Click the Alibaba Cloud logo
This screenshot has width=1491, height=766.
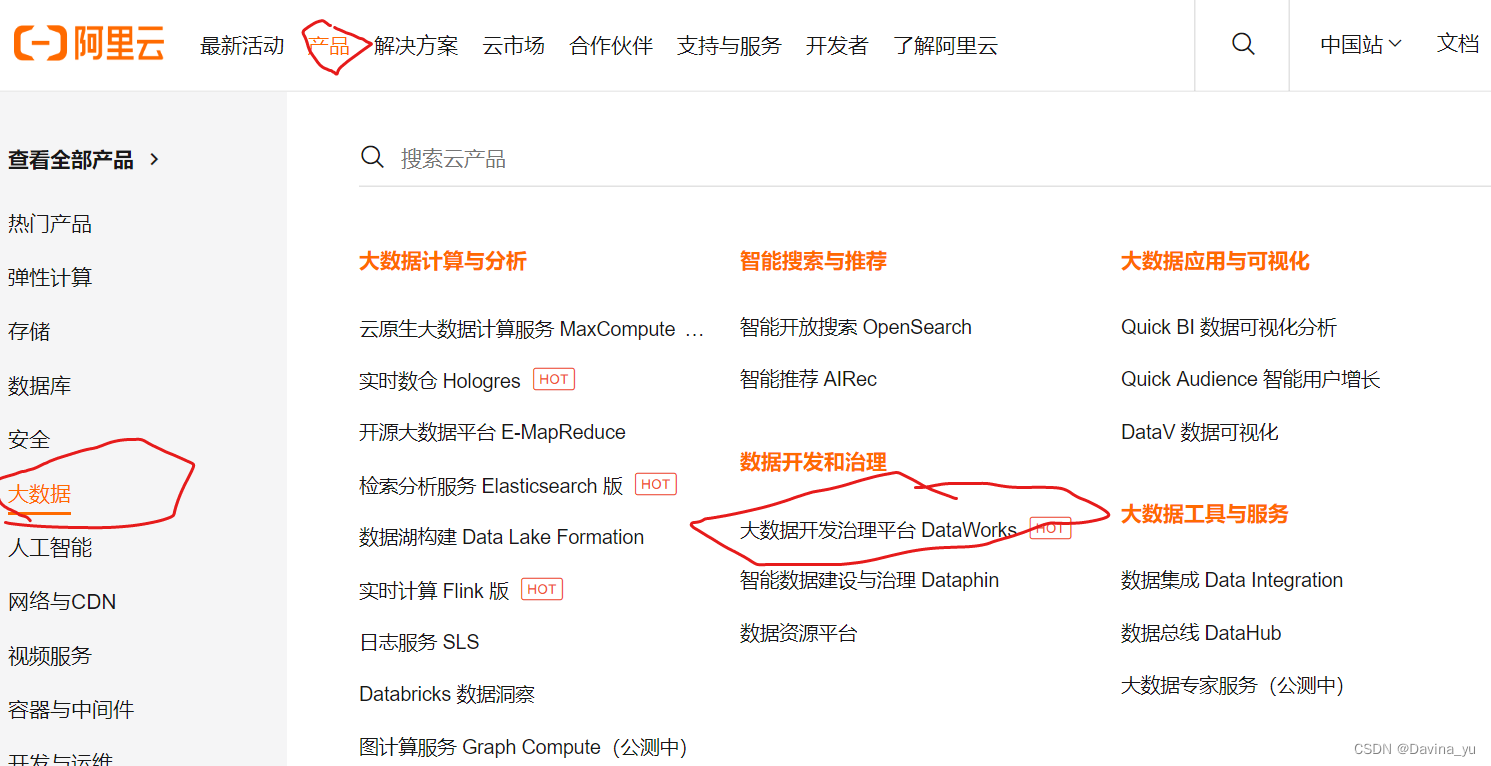click(x=89, y=45)
